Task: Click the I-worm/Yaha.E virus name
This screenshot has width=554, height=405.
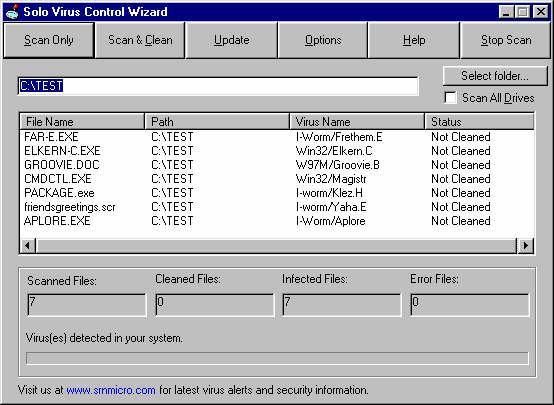Action: tap(331, 207)
